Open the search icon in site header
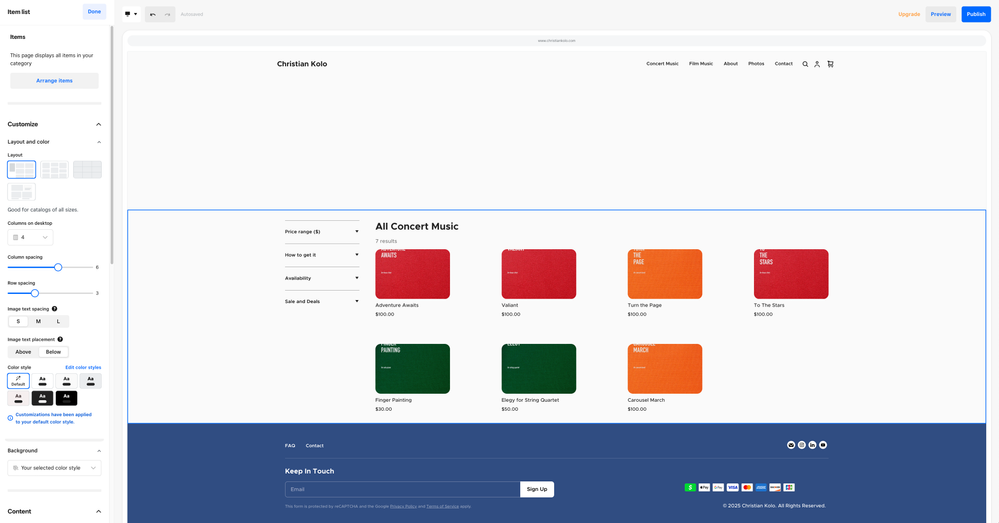 click(x=805, y=64)
